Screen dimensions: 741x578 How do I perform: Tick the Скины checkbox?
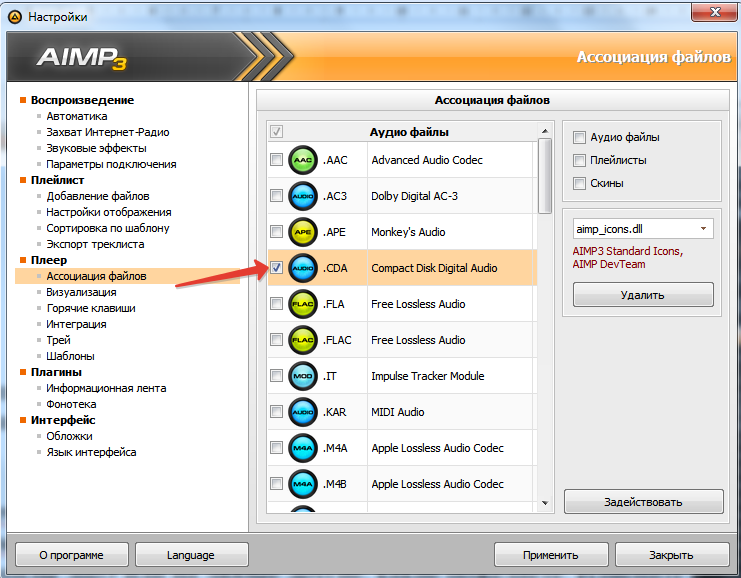[579, 183]
